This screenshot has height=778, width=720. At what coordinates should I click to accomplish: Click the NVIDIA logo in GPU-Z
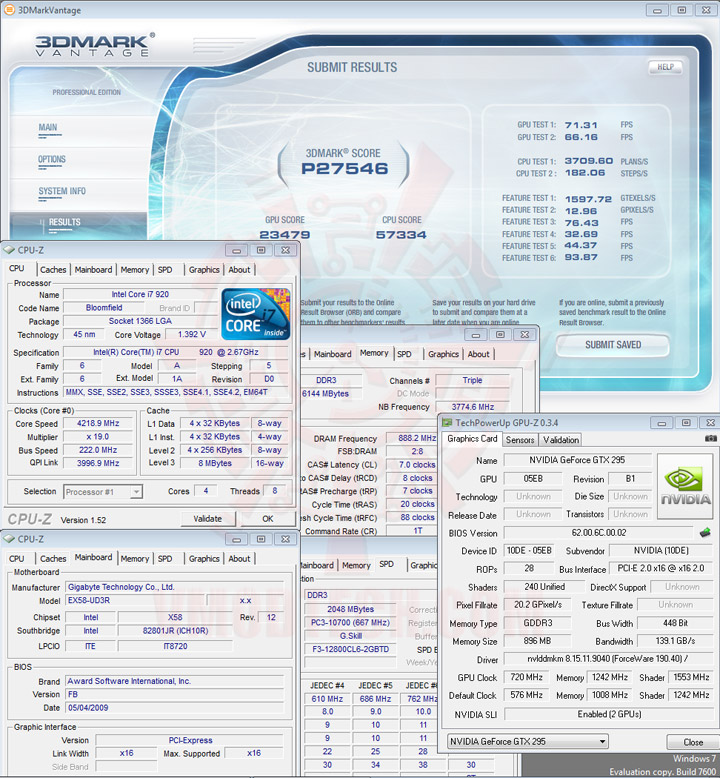pyautogui.click(x=685, y=486)
